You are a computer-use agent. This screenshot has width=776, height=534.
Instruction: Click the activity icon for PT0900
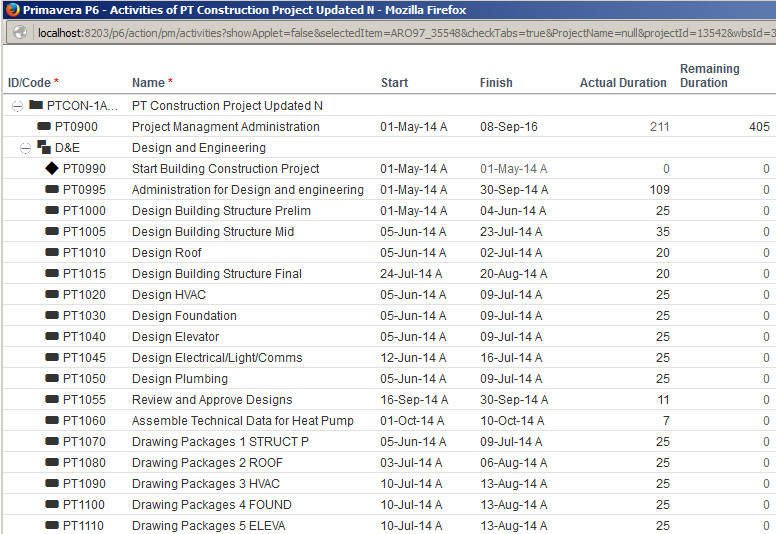[44, 126]
